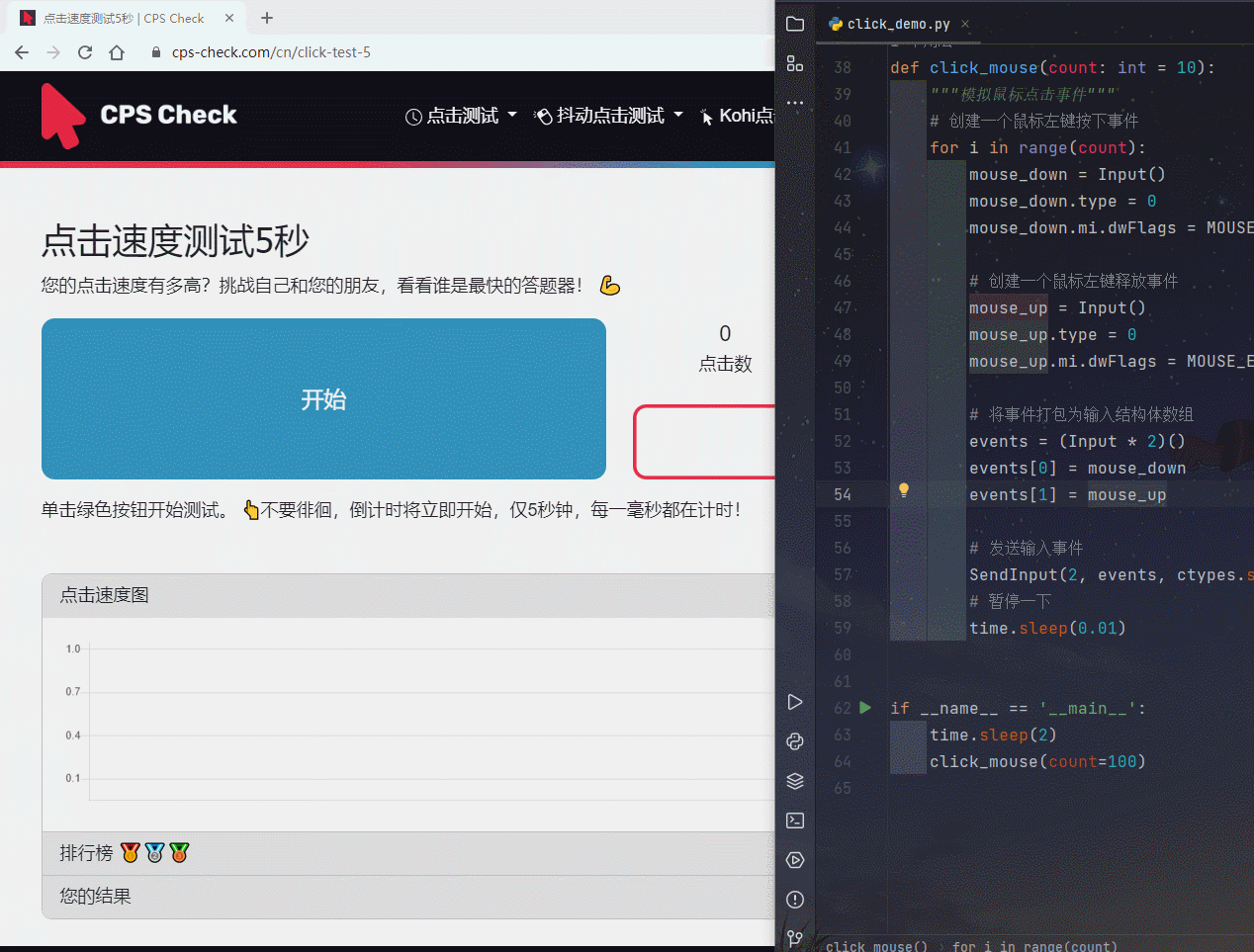Screen dimensions: 1254x952
Task: Open the Project tool window in the editor sidebar
Action: pyautogui.click(x=795, y=24)
